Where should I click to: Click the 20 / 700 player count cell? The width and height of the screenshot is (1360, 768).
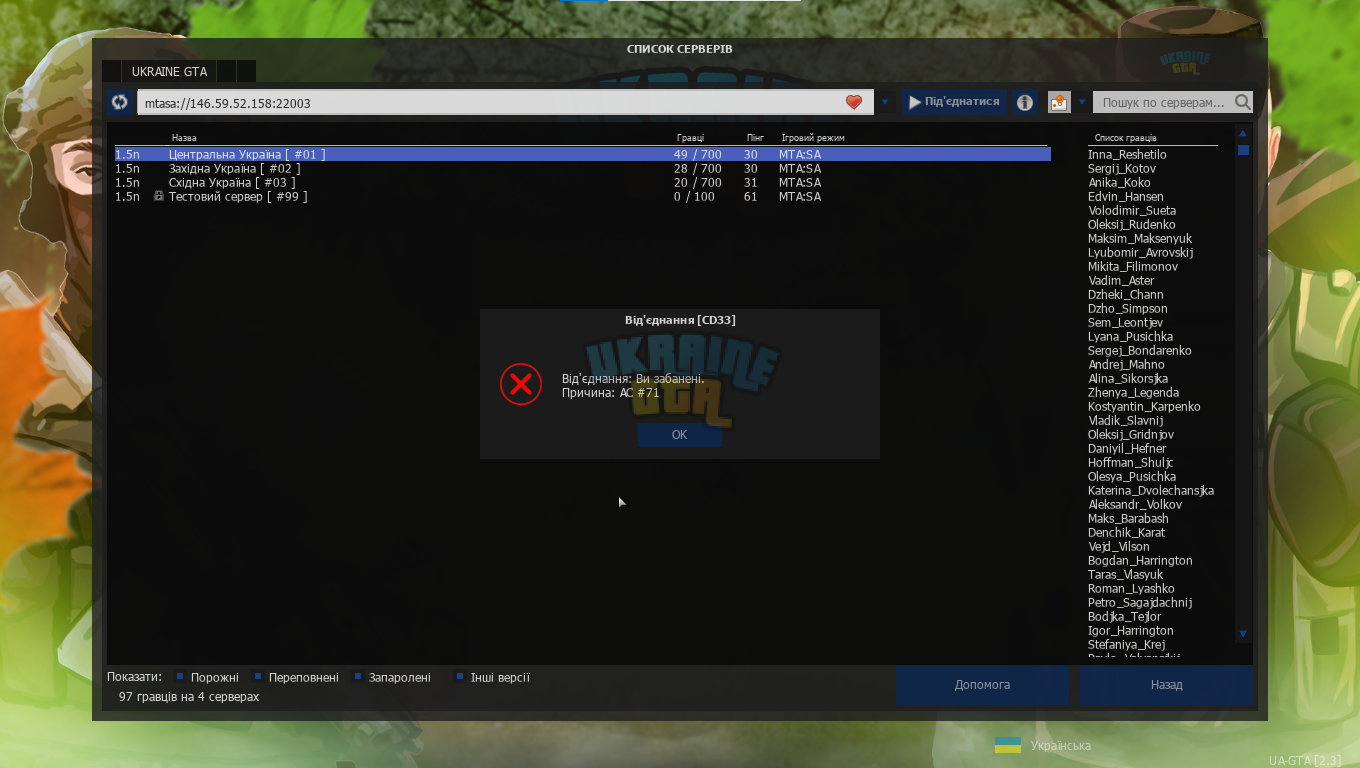(x=697, y=183)
